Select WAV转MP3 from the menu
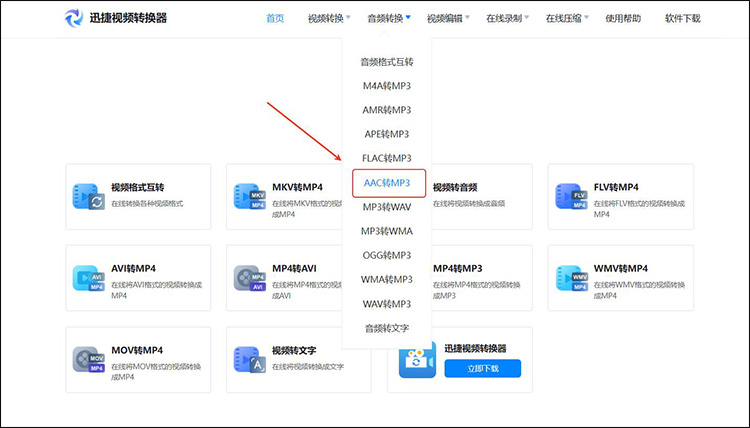 click(x=386, y=304)
